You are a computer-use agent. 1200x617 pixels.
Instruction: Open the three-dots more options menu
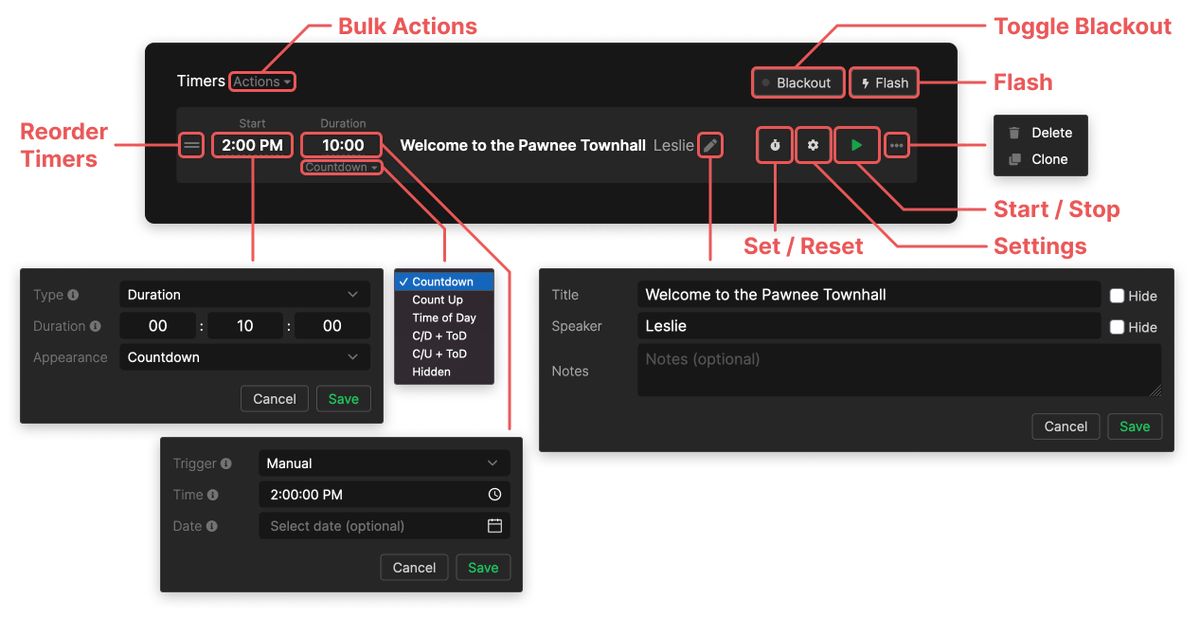pos(896,145)
